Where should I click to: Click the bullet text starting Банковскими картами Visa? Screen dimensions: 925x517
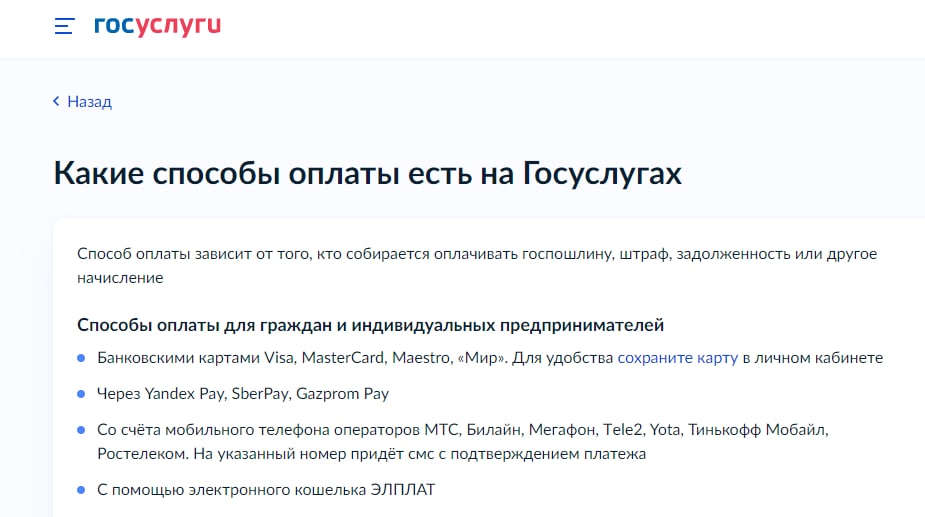click(490, 358)
